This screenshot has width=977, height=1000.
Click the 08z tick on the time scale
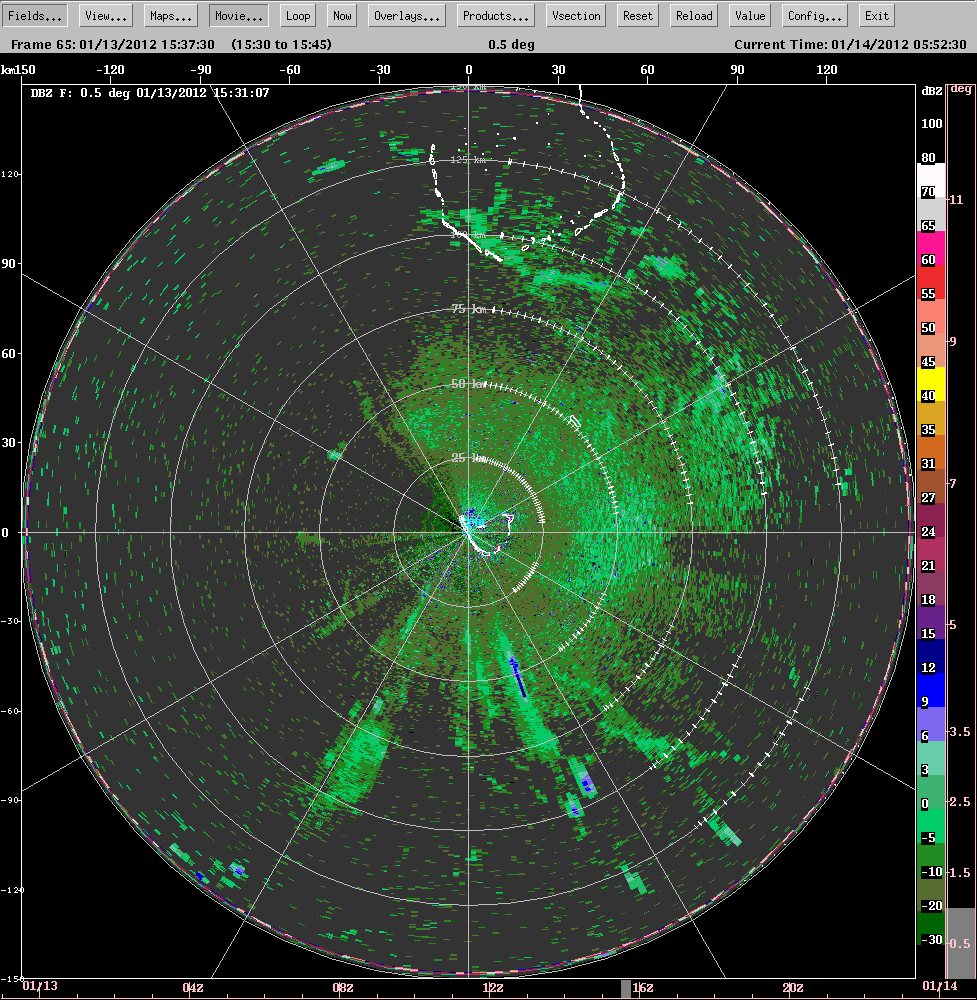pyautogui.click(x=342, y=987)
